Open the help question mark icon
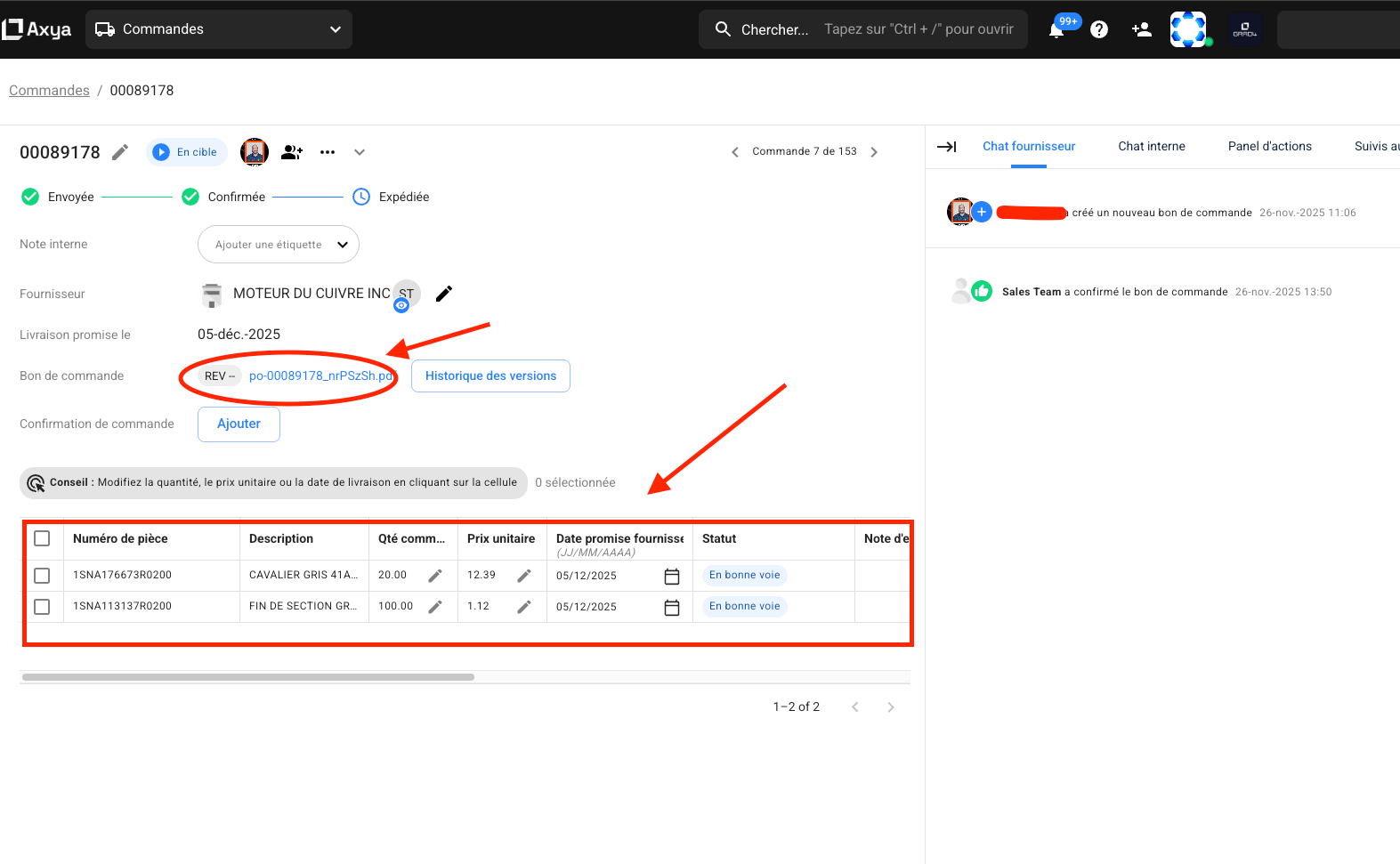Viewport: 1400px width, 864px height. [1099, 29]
